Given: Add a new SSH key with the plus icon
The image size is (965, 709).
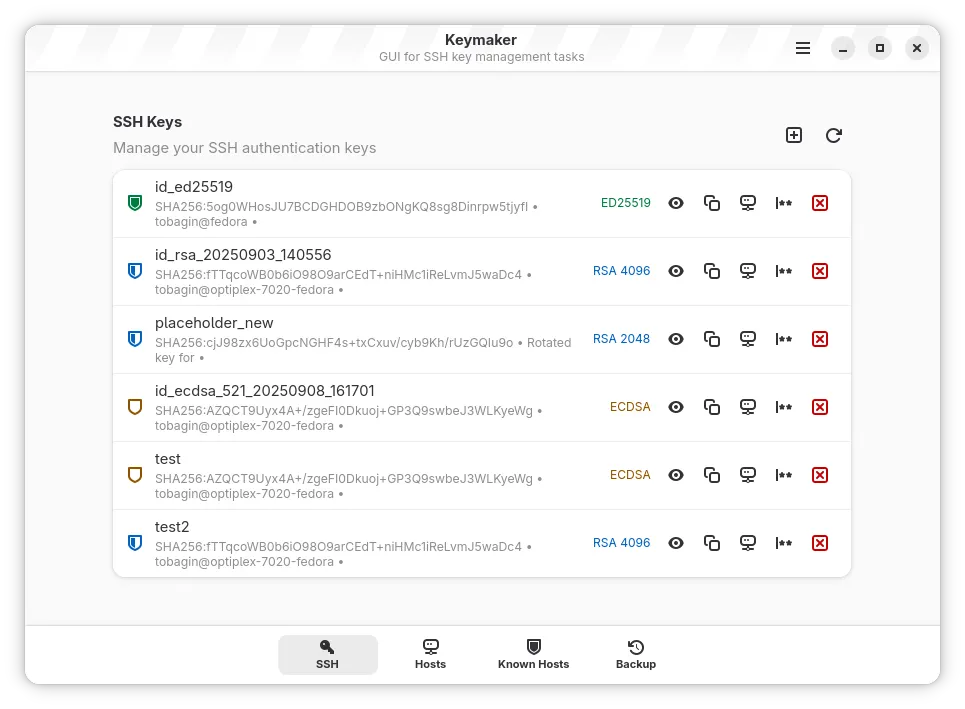Looking at the screenshot, I should 794,135.
